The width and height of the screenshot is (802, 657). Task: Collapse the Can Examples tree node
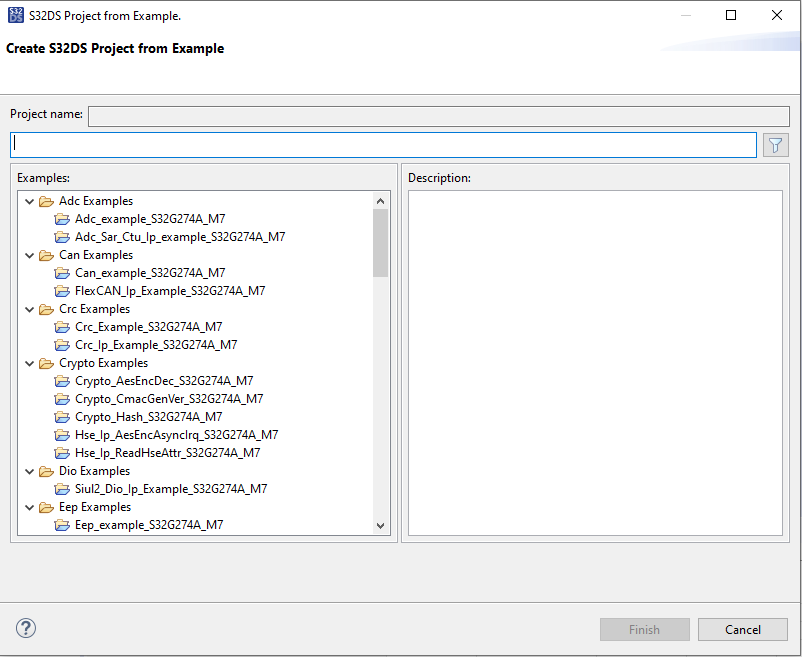(x=30, y=255)
